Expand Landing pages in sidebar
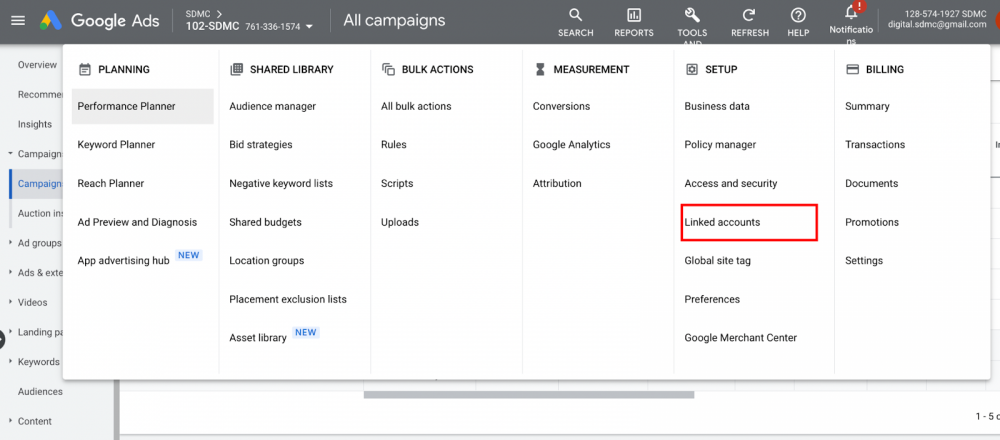1000x440 pixels. [x=10, y=332]
